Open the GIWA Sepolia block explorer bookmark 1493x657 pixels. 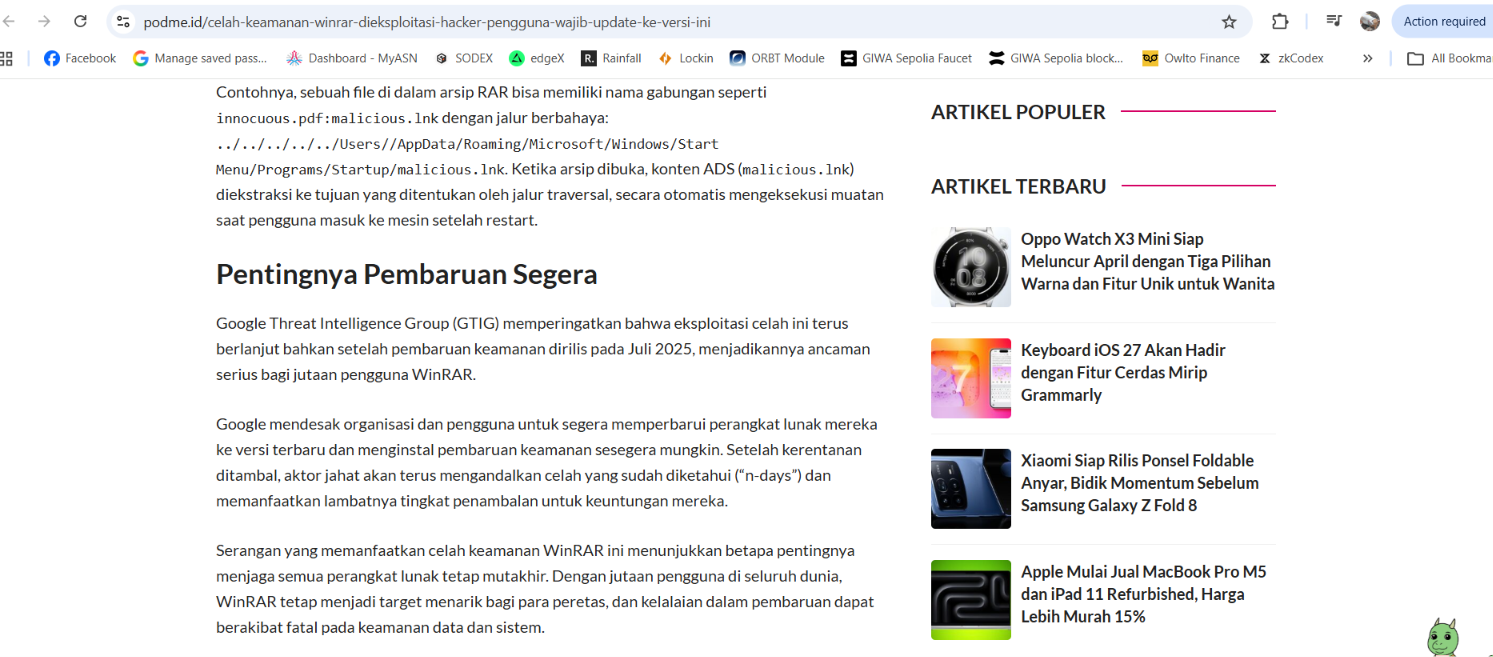click(x=1056, y=58)
